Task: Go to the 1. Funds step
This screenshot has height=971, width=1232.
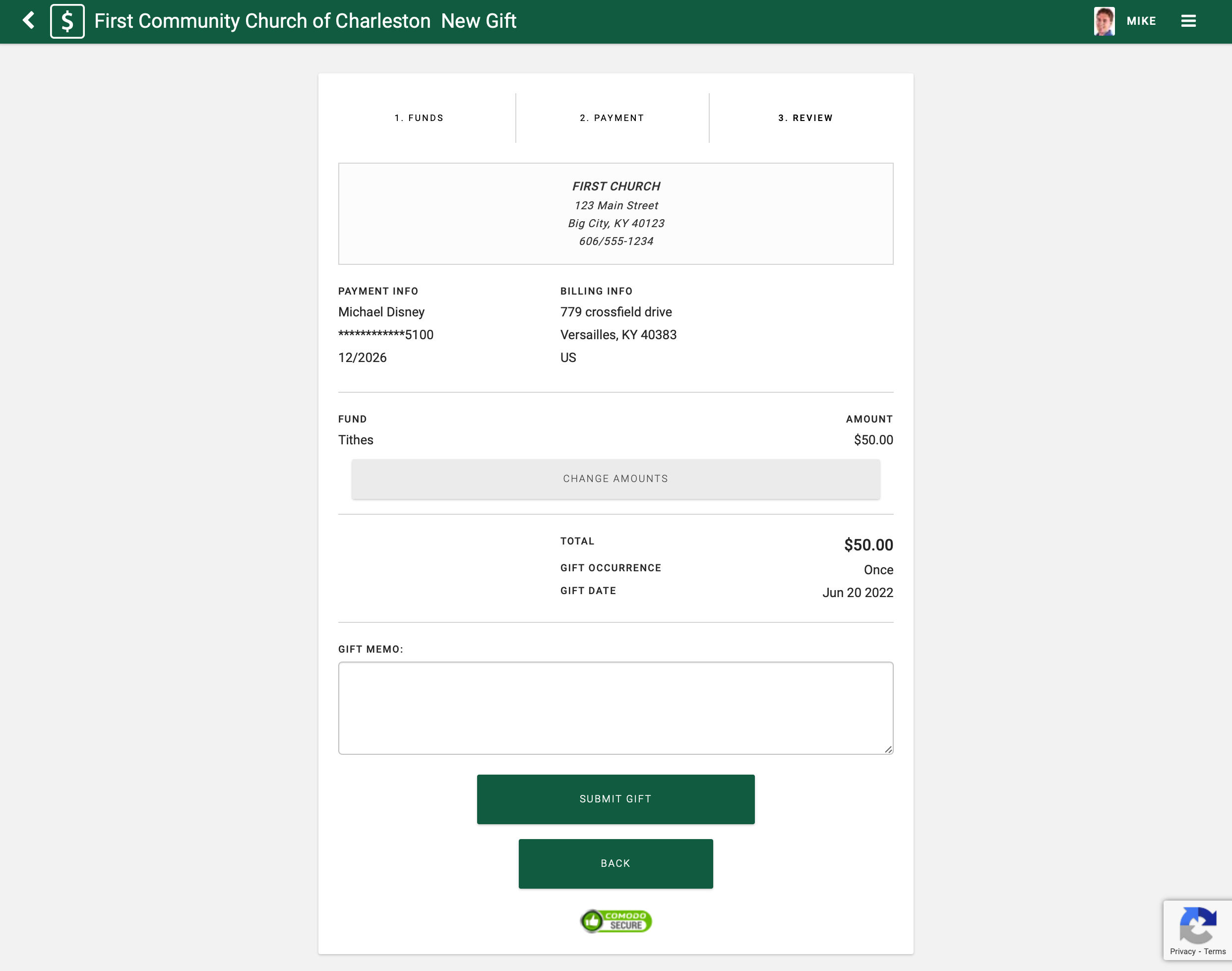Action: point(419,118)
